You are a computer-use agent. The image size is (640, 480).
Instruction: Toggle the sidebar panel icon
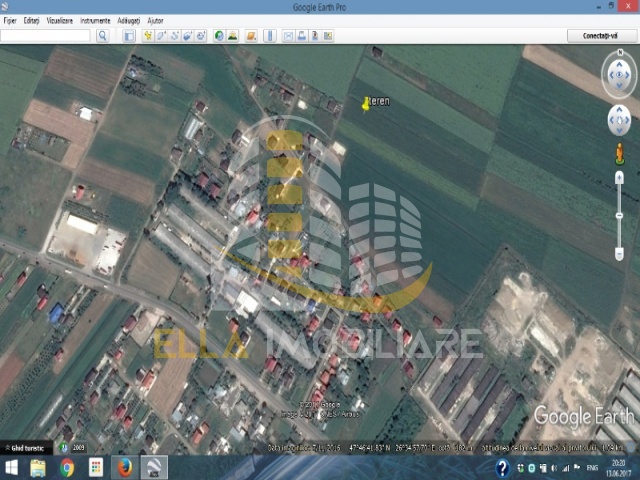point(129,36)
